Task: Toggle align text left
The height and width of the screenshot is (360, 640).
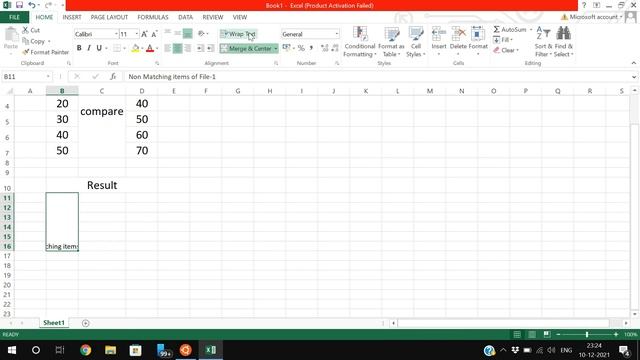Action: 168,48
